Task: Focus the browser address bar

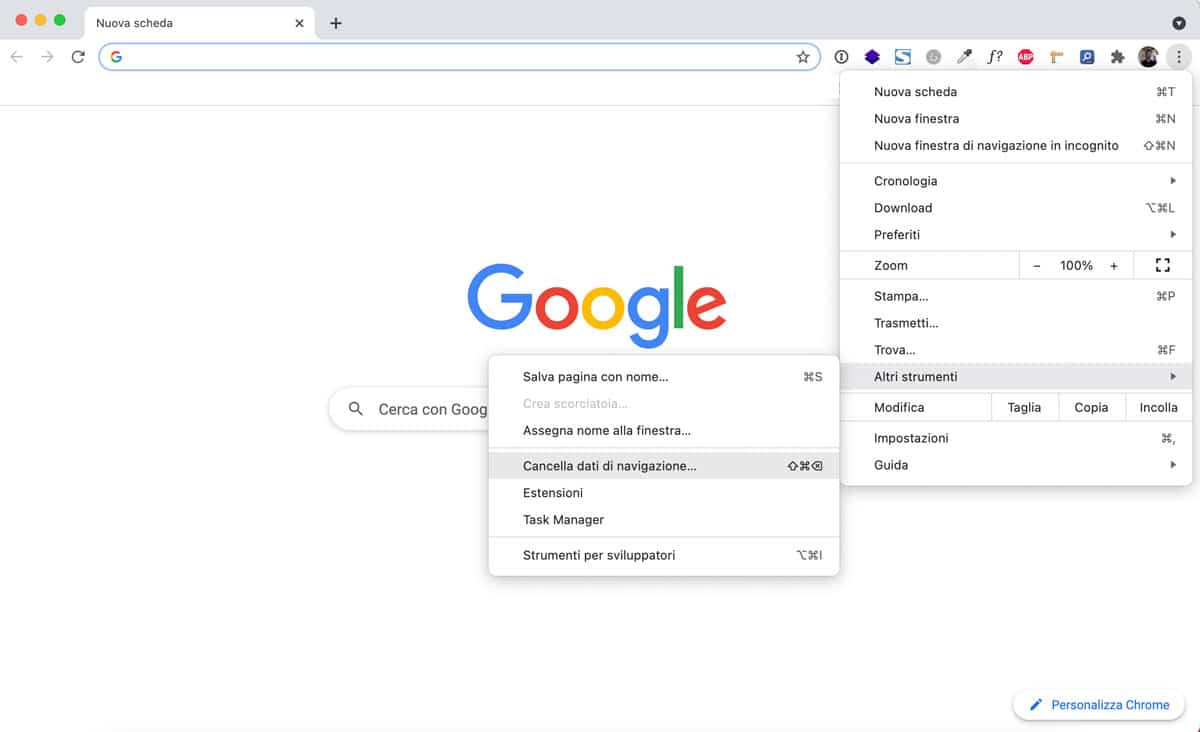Action: 460,57
